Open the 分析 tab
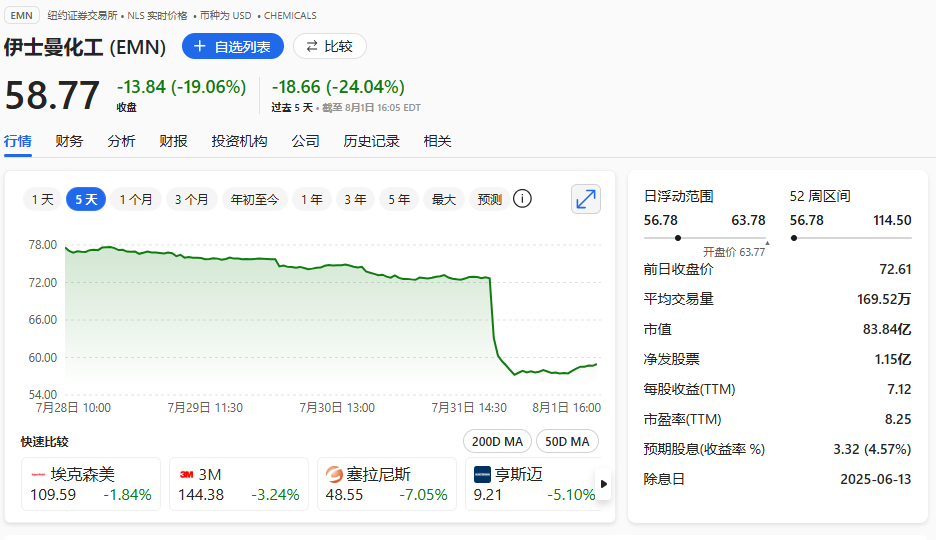Viewport: 936px width, 540px height. pos(121,141)
